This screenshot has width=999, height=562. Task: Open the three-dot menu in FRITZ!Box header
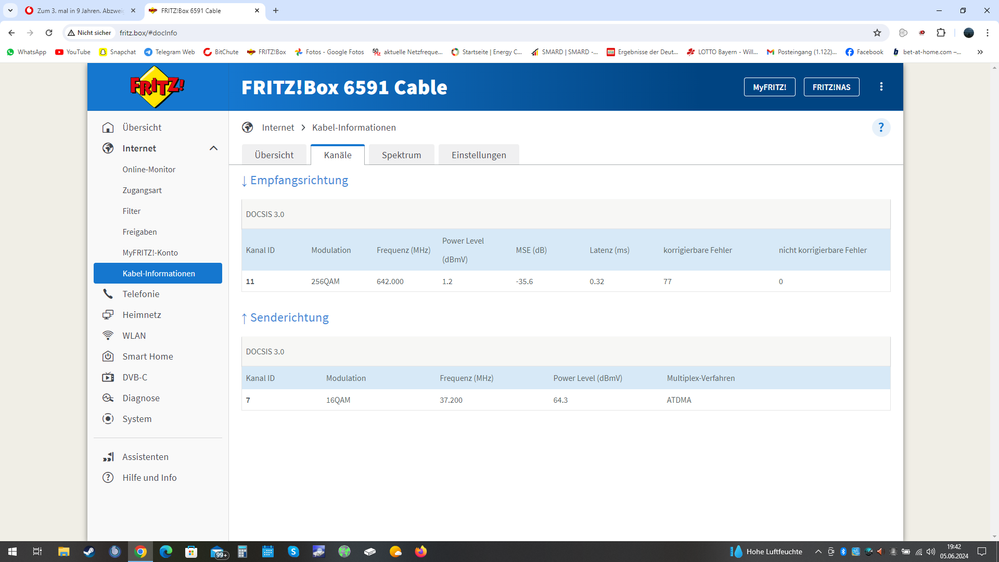[x=881, y=87]
